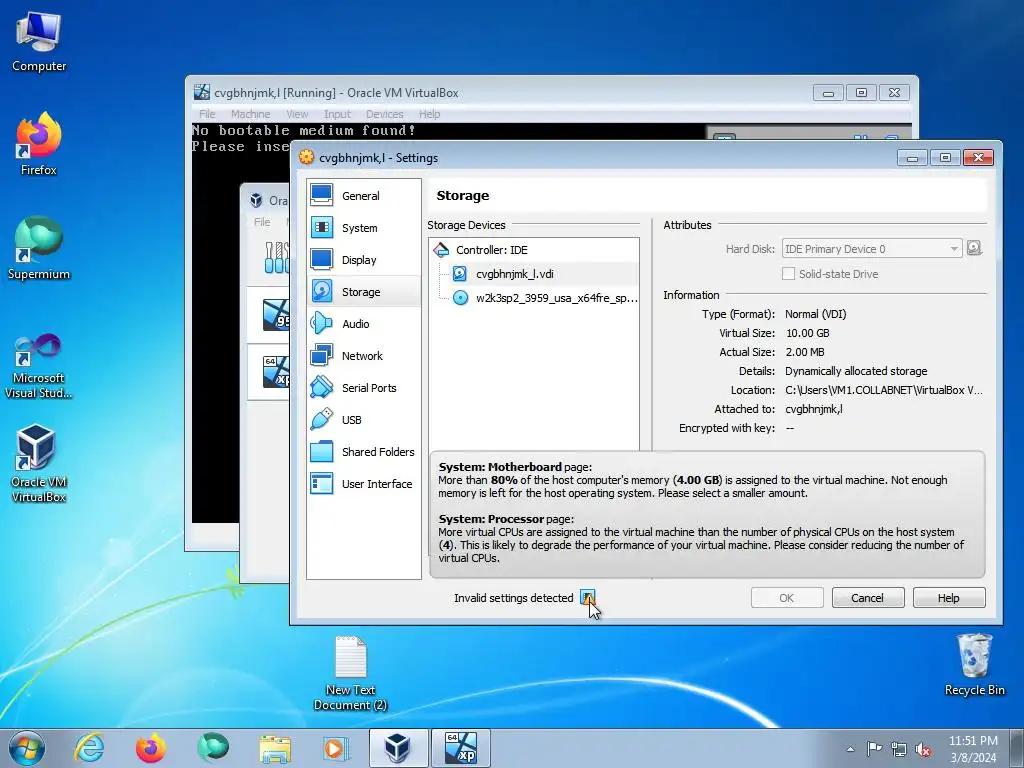Click the Action Center flag tray icon
The height and width of the screenshot is (768, 1024).
(874, 749)
